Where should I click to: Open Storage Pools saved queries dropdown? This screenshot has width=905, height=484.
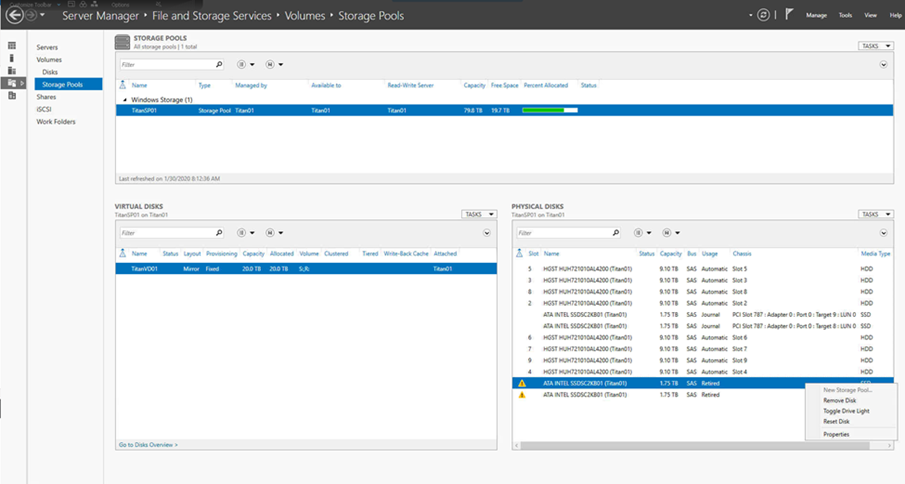[x=274, y=65]
